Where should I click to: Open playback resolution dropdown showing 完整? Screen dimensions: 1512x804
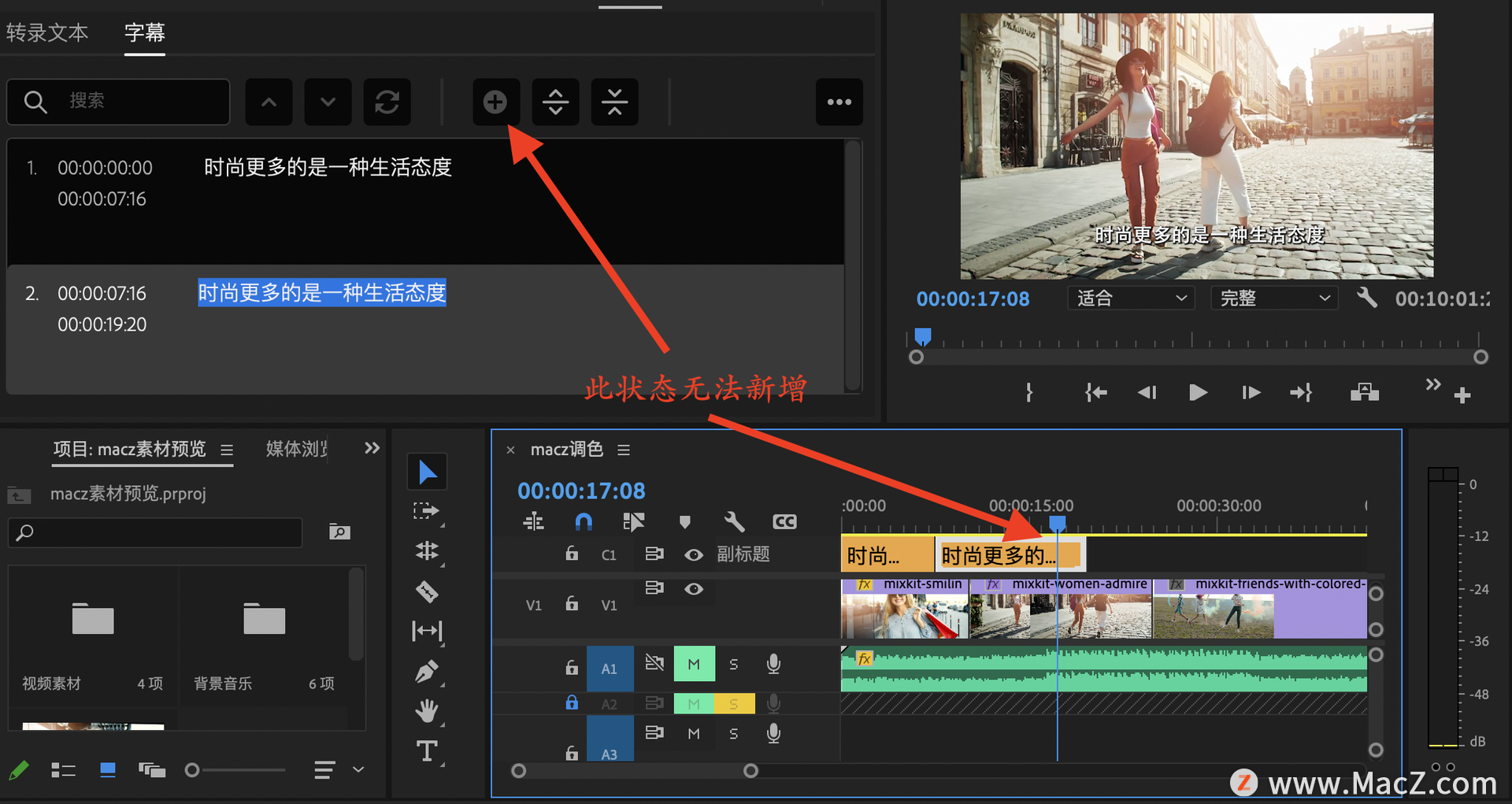point(1273,298)
